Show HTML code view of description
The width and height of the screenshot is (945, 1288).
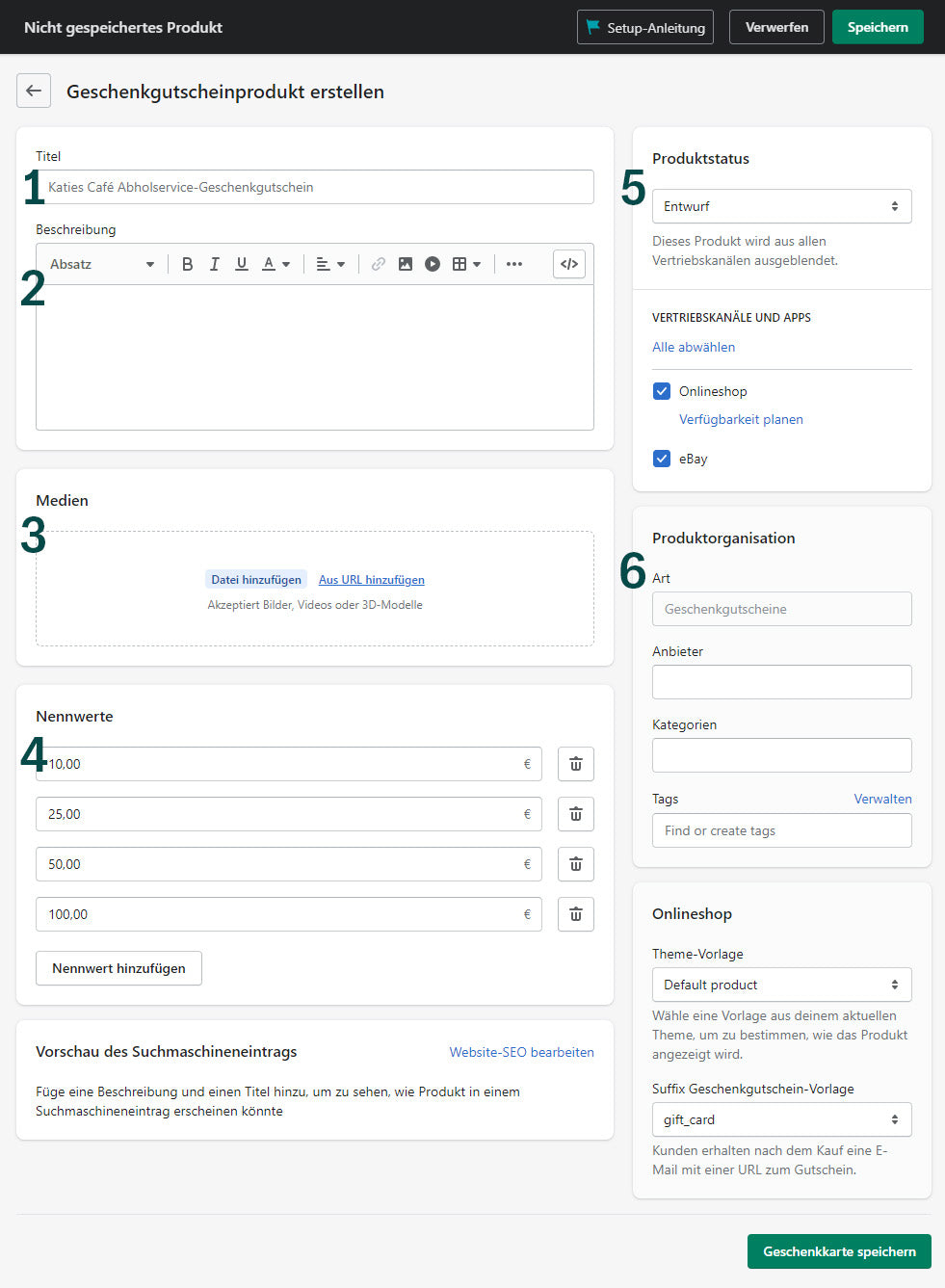click(x=569, y=264)
